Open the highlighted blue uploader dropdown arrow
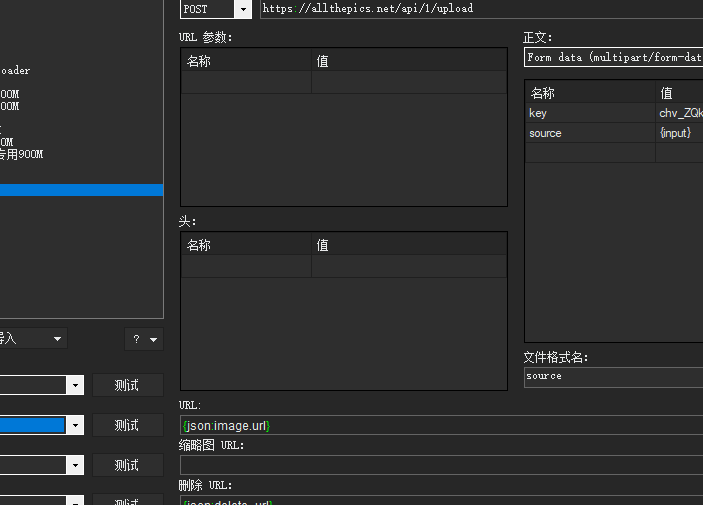Screen dimensions: 703x505 [x=75, y=425]
